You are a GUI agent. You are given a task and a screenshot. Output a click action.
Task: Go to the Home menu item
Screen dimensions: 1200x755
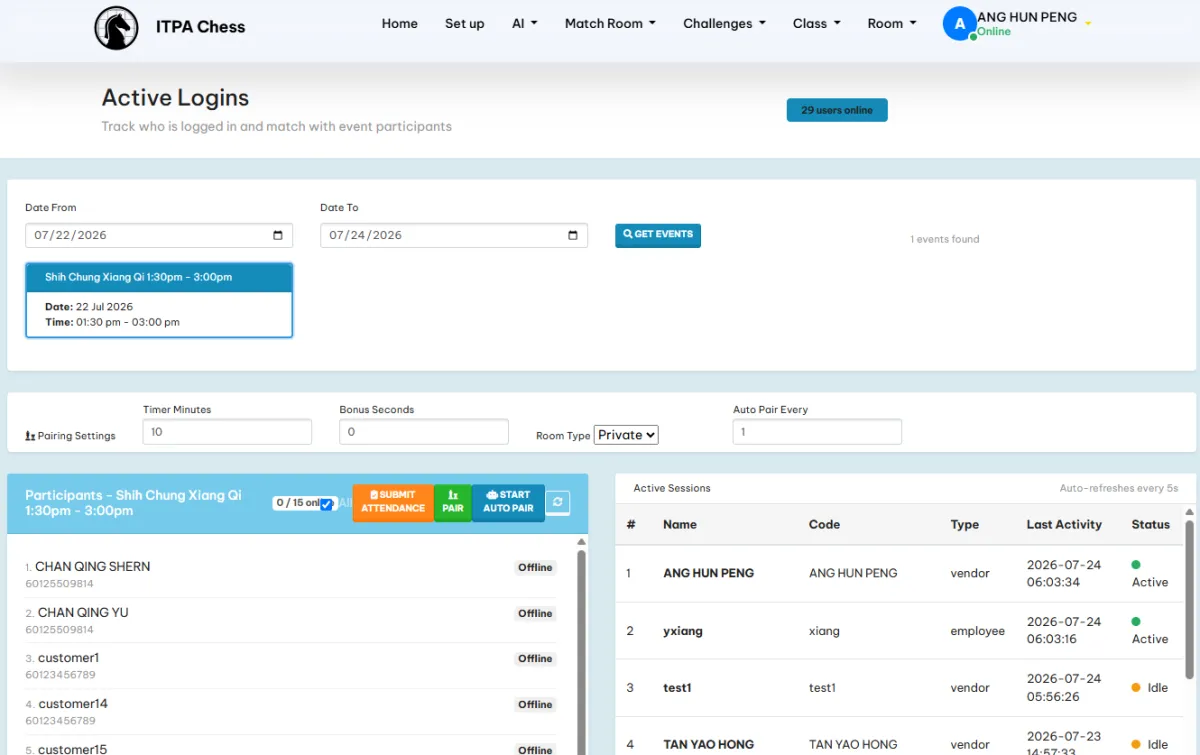[x=399, y=24]
